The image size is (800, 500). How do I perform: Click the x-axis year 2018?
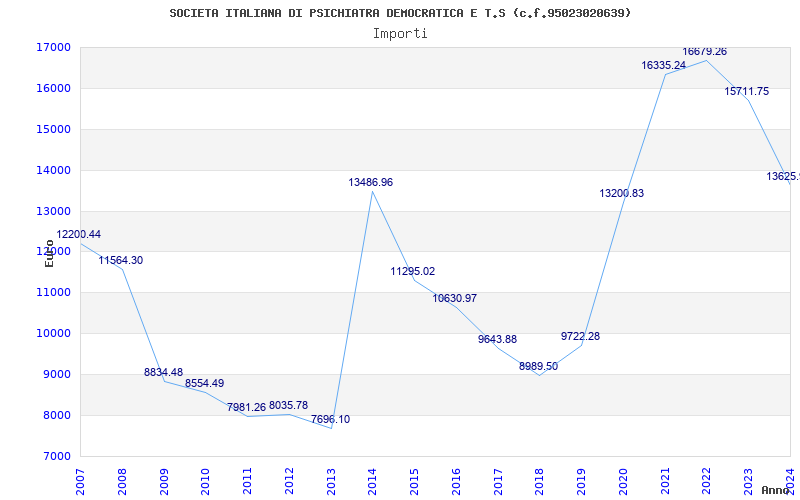540,482
